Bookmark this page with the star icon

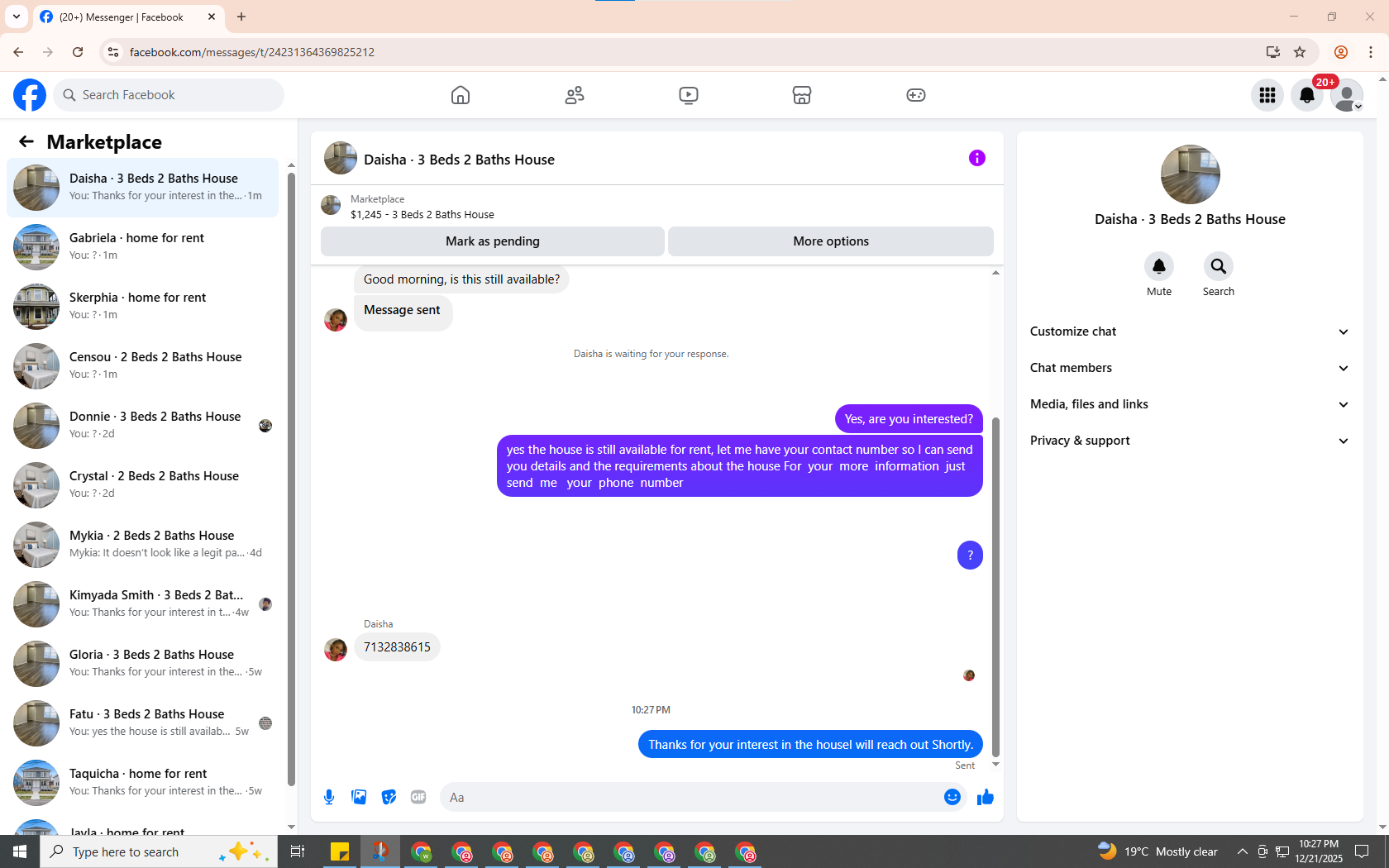(1300, 52)
